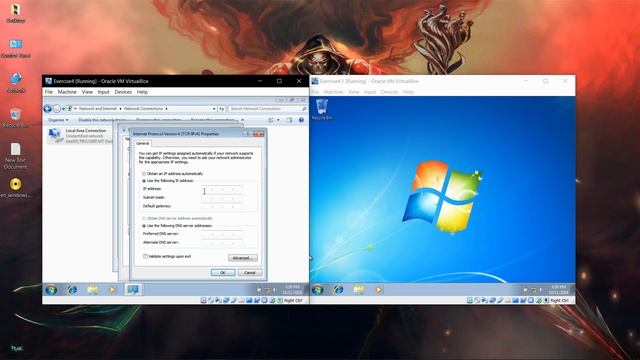This screenshot has height=360, width=640.
Task: Toggle the preview pane icon
Action: click(x=289, y=120)
